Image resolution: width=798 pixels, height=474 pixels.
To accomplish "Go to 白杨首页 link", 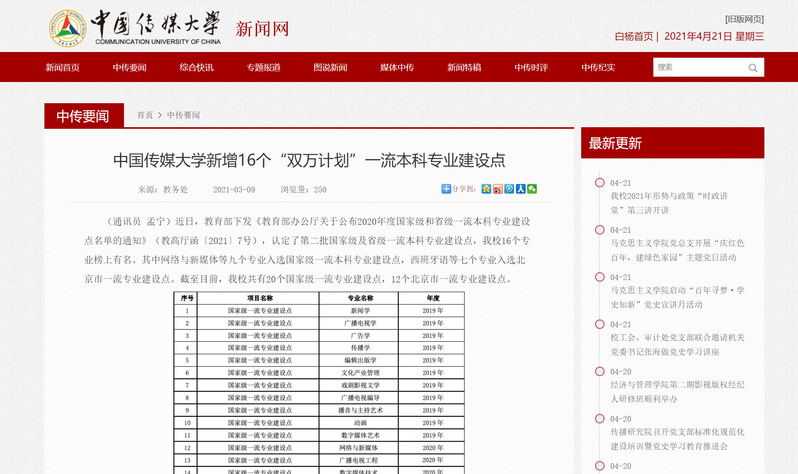I will 633,36.
